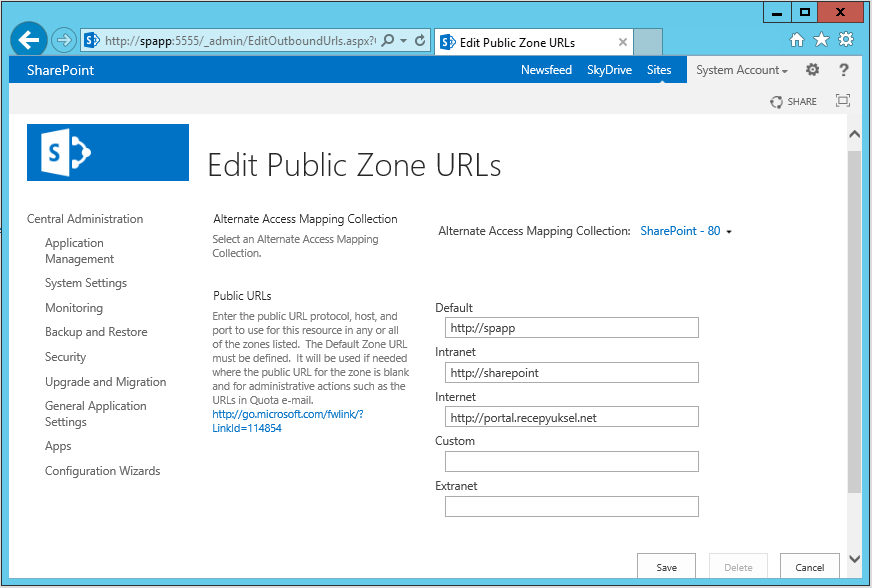Click the Public URLs section heading
This screenshot has width=872, height=588.
click(x=242, y=295)
